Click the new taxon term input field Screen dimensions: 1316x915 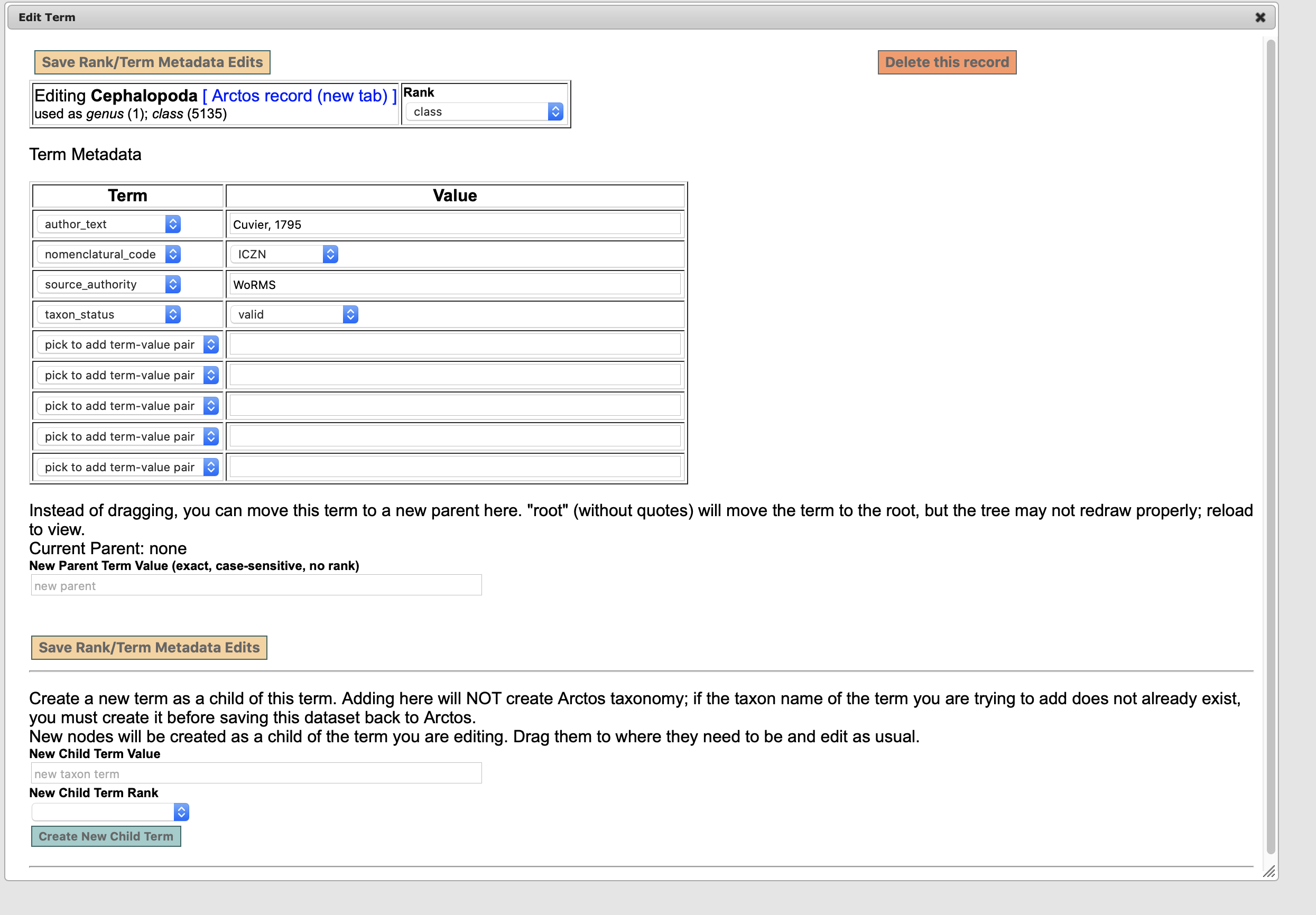coord(256,773)
